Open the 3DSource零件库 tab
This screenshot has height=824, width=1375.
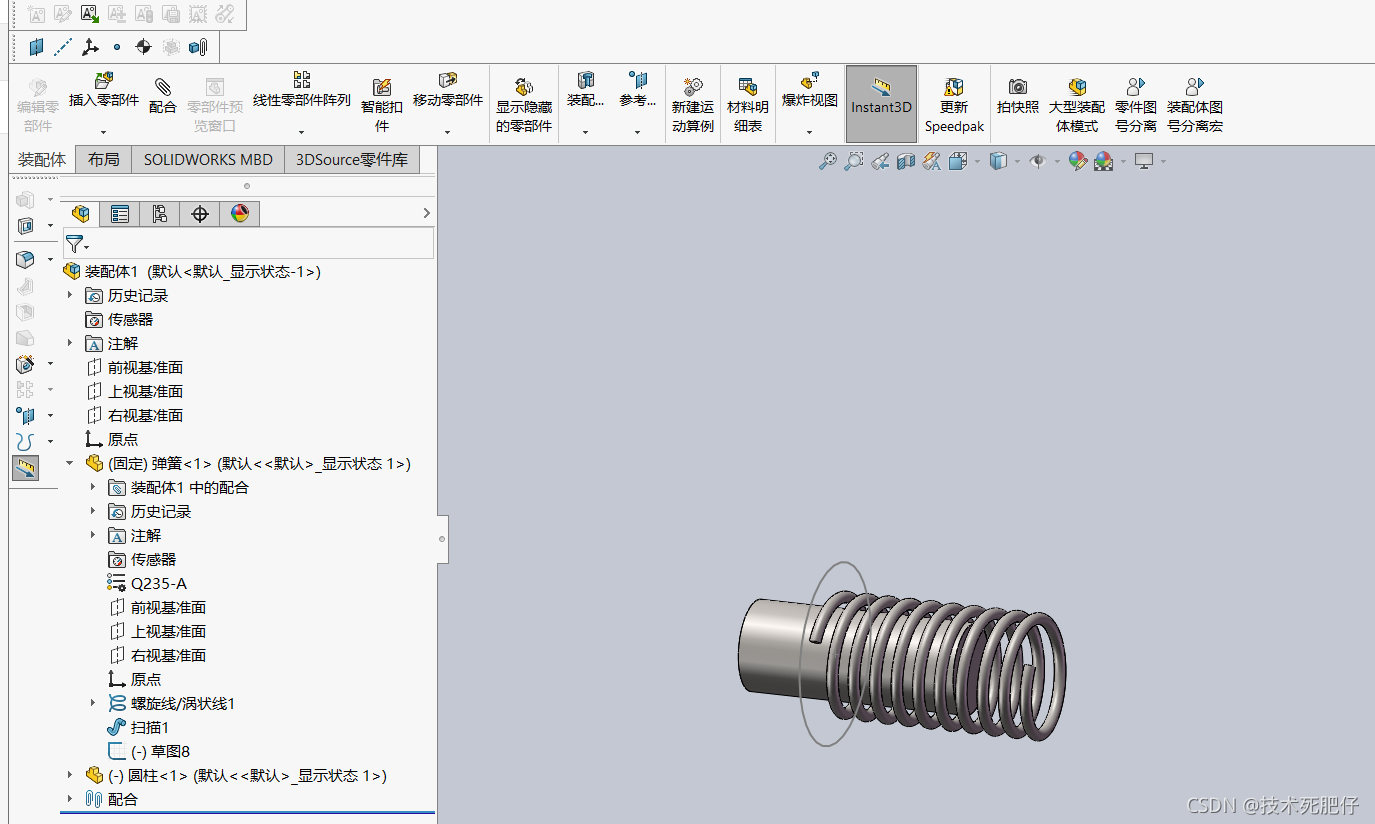[x=352, y=160]
